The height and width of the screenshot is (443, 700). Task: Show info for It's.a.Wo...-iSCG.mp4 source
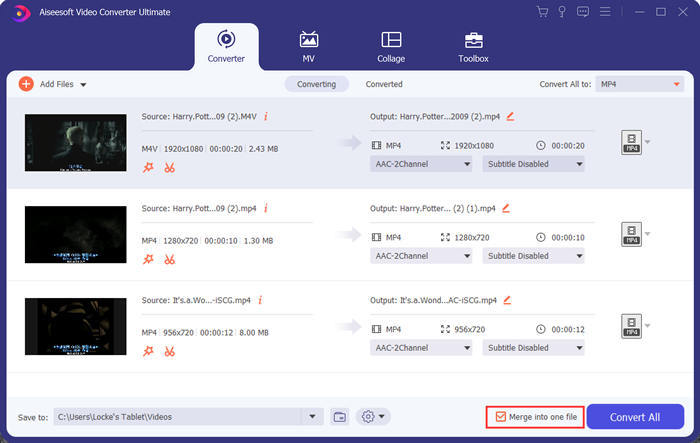click(260, 300)
